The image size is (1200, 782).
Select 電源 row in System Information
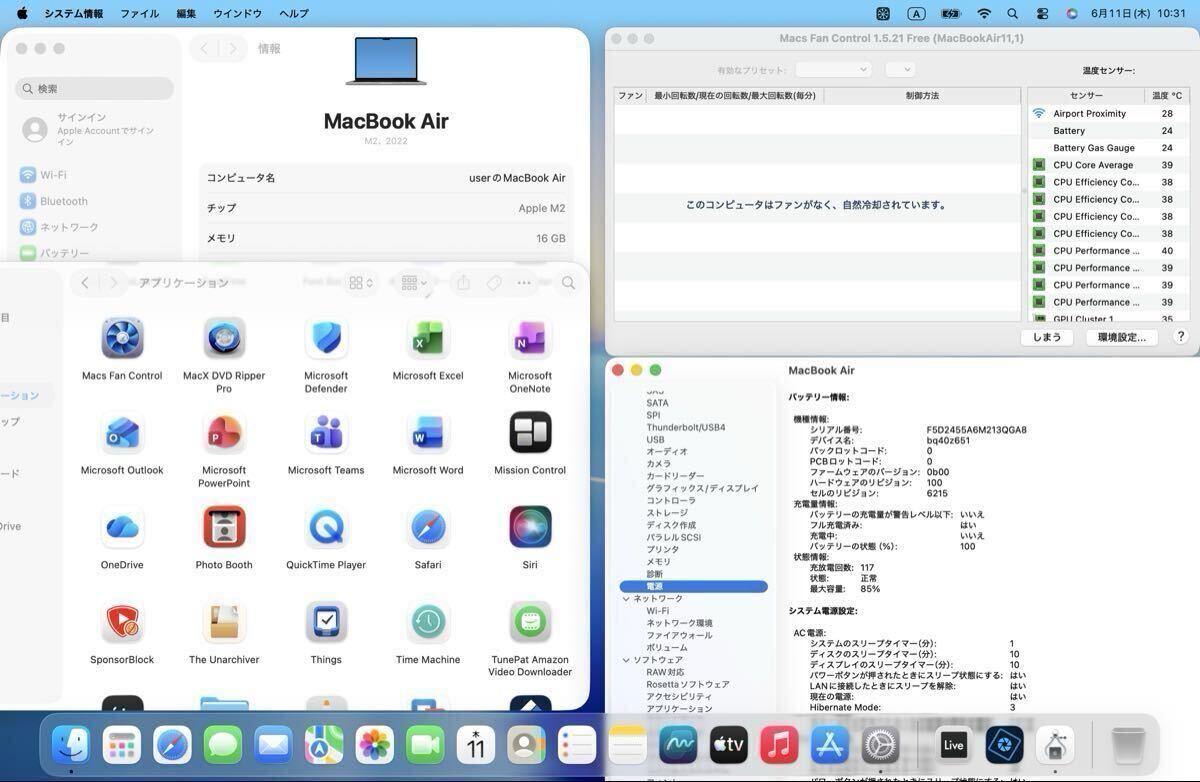[x=694, y=587]
